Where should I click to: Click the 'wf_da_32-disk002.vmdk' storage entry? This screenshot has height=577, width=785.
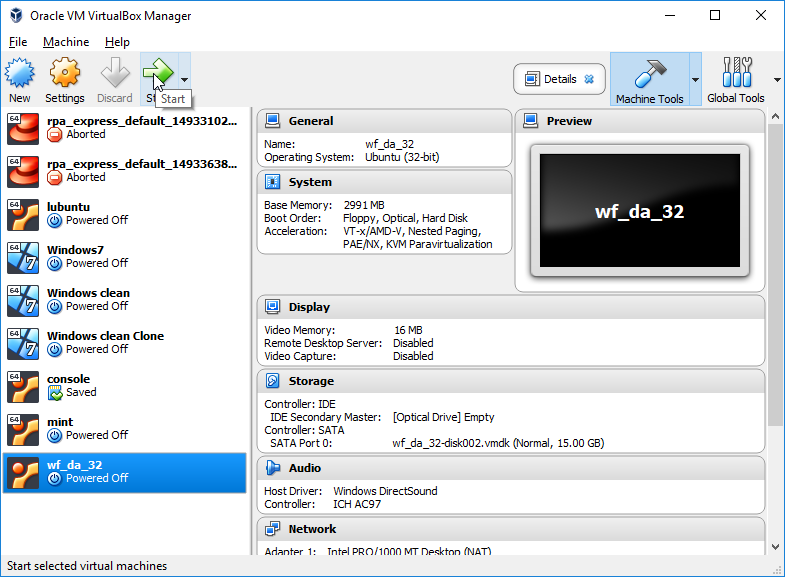498,443
